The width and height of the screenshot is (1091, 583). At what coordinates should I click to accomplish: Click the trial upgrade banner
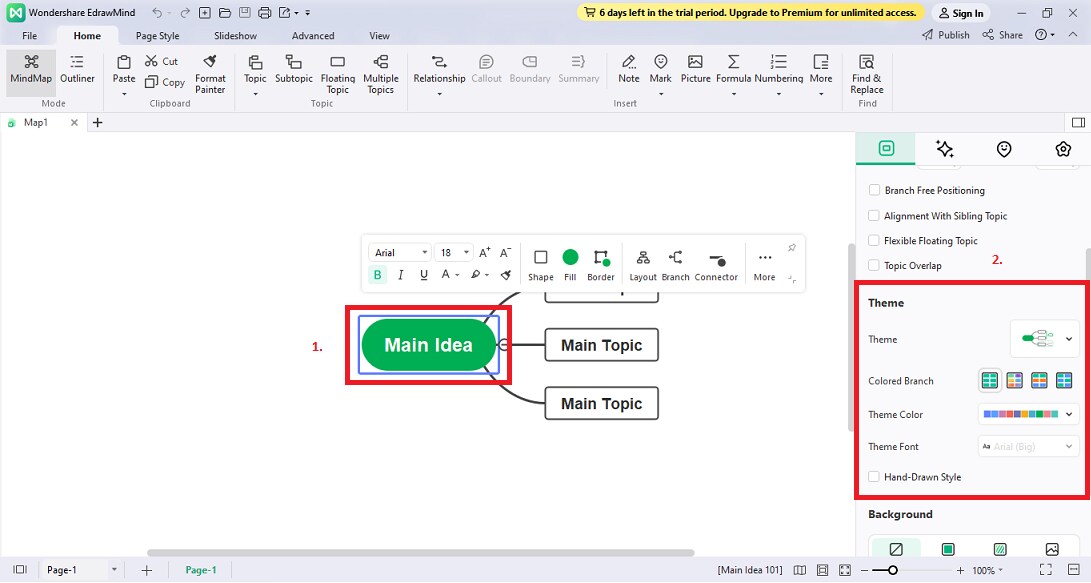(750, 13)
